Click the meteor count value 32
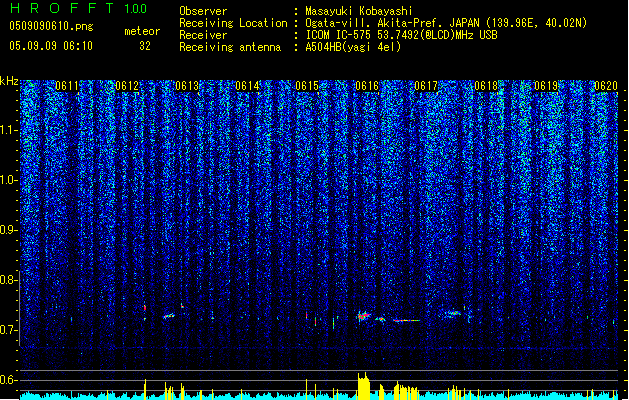This screenshot has width=629, height=400. tap(145, 46)
